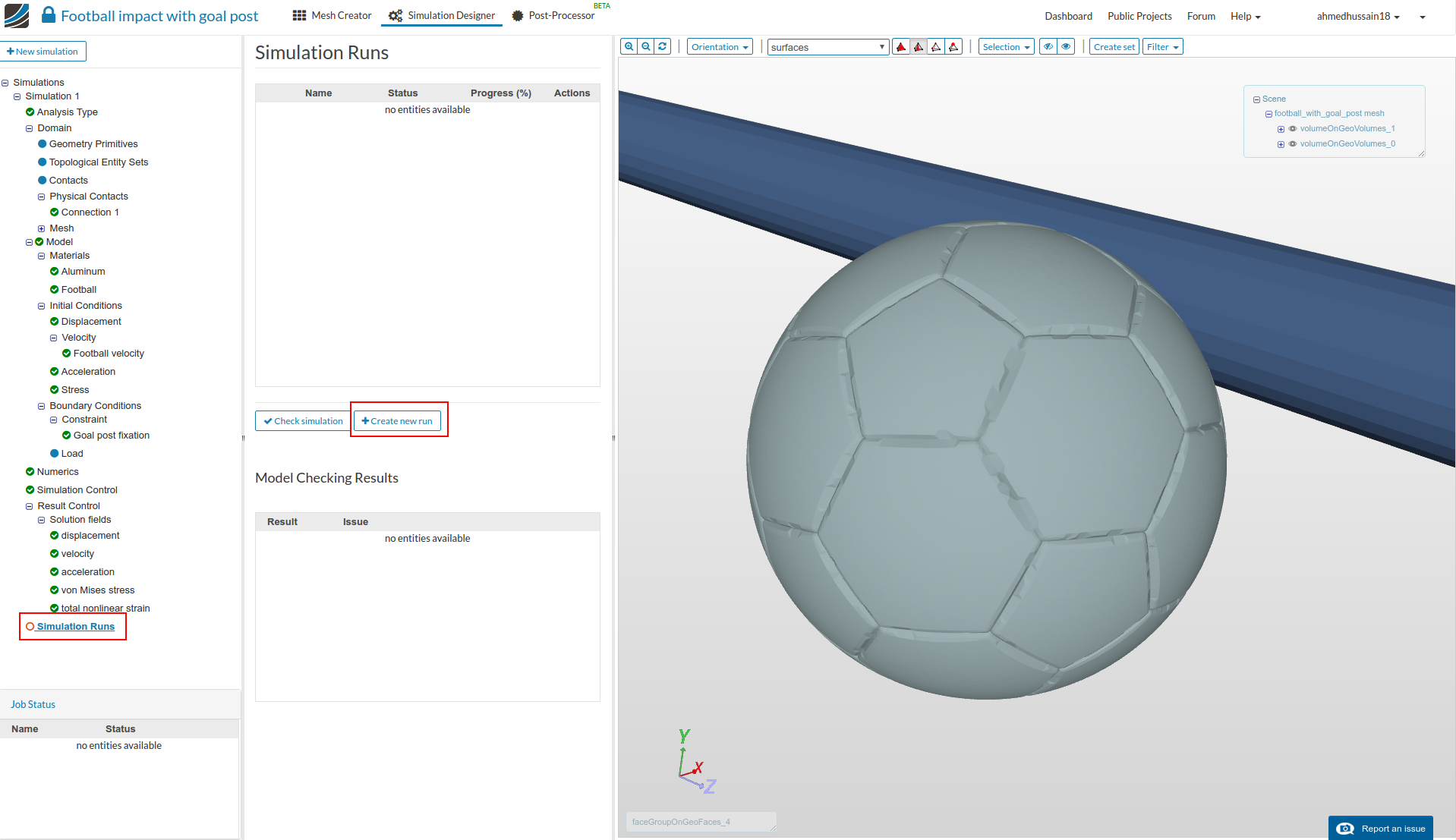Click the project lock icon

click(49, 15)
